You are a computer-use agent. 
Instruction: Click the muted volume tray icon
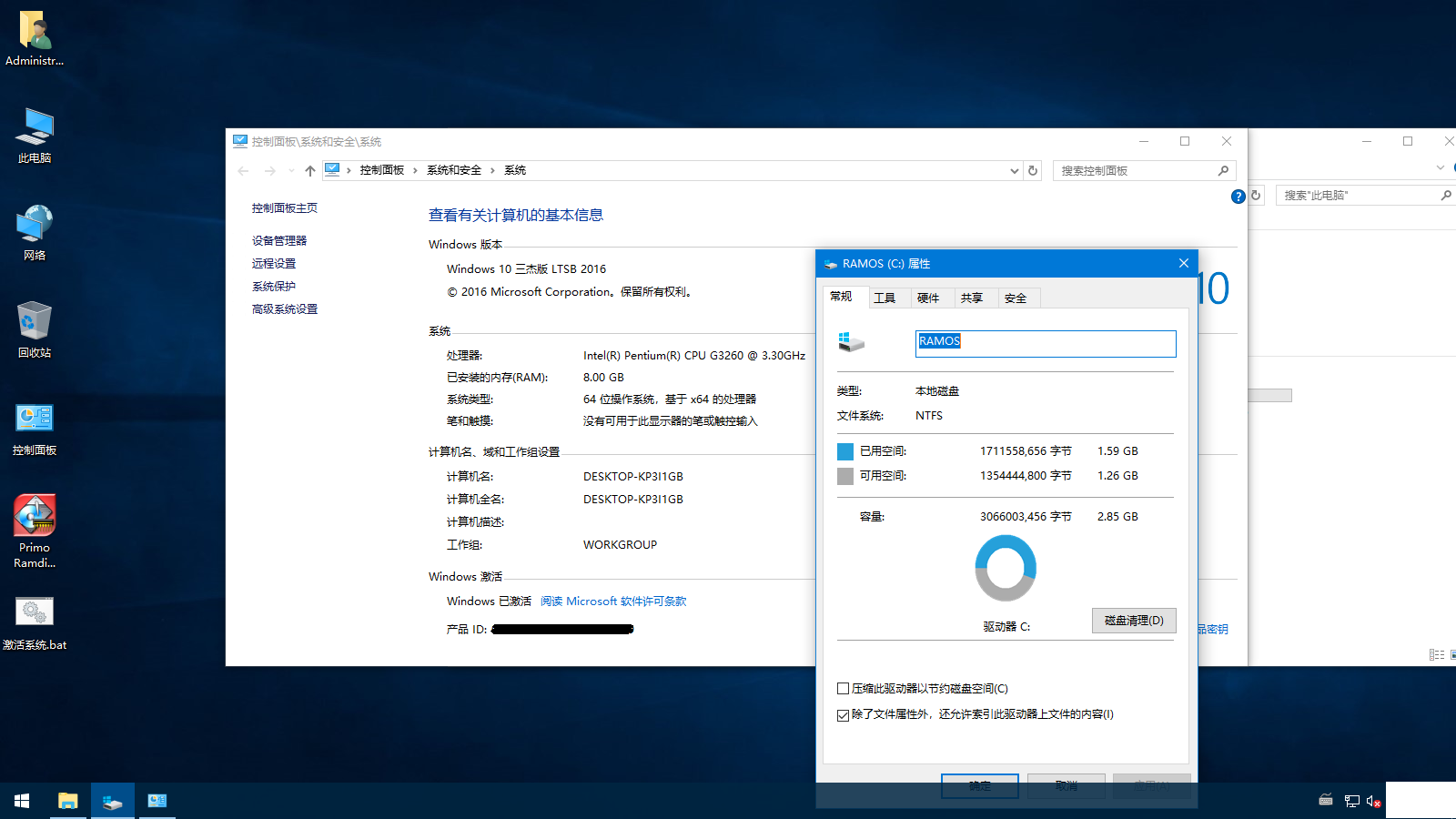click(x=1373, y=802)
